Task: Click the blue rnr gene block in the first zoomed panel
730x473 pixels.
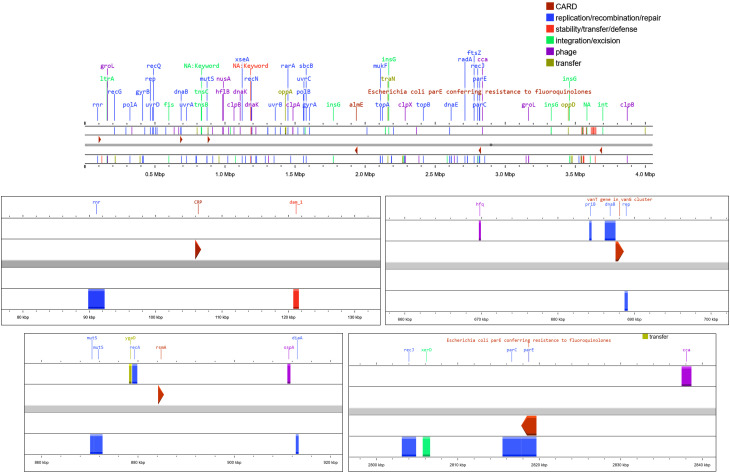Action: pyautogui.click(x=96, y=299)
